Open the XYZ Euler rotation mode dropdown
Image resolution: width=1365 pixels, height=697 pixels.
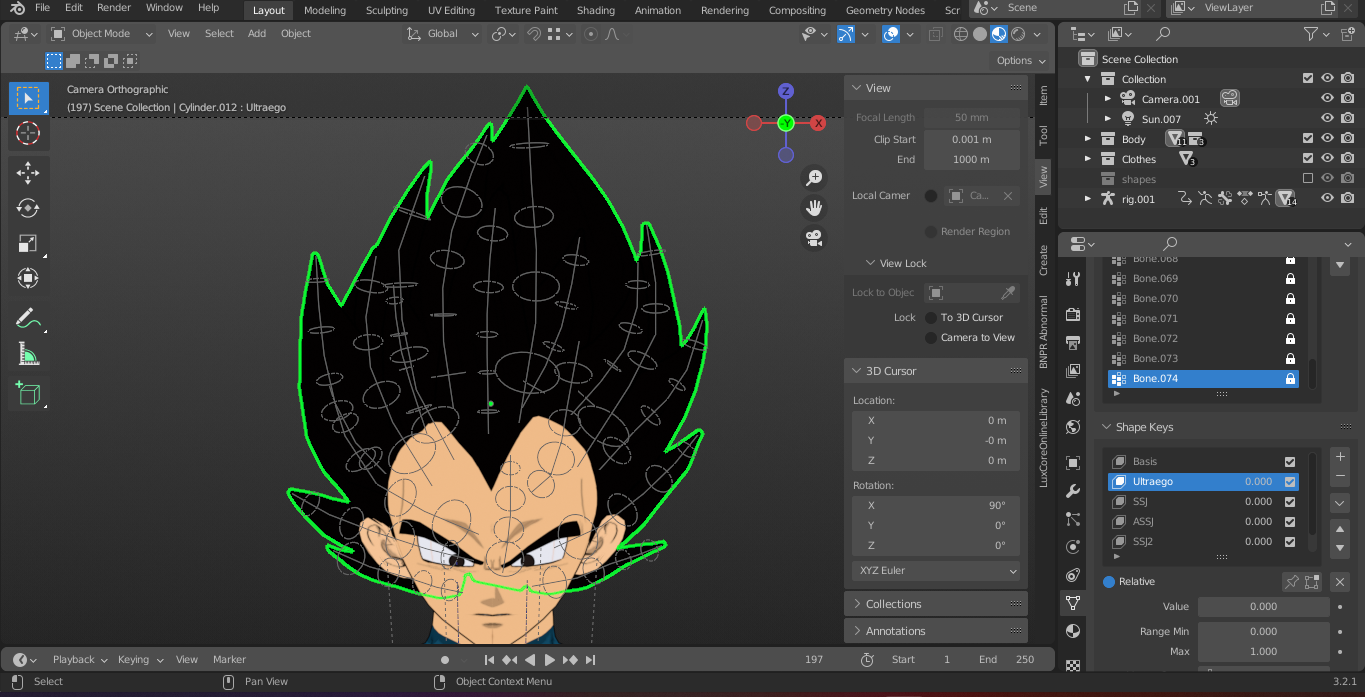[x=936, y=571]
